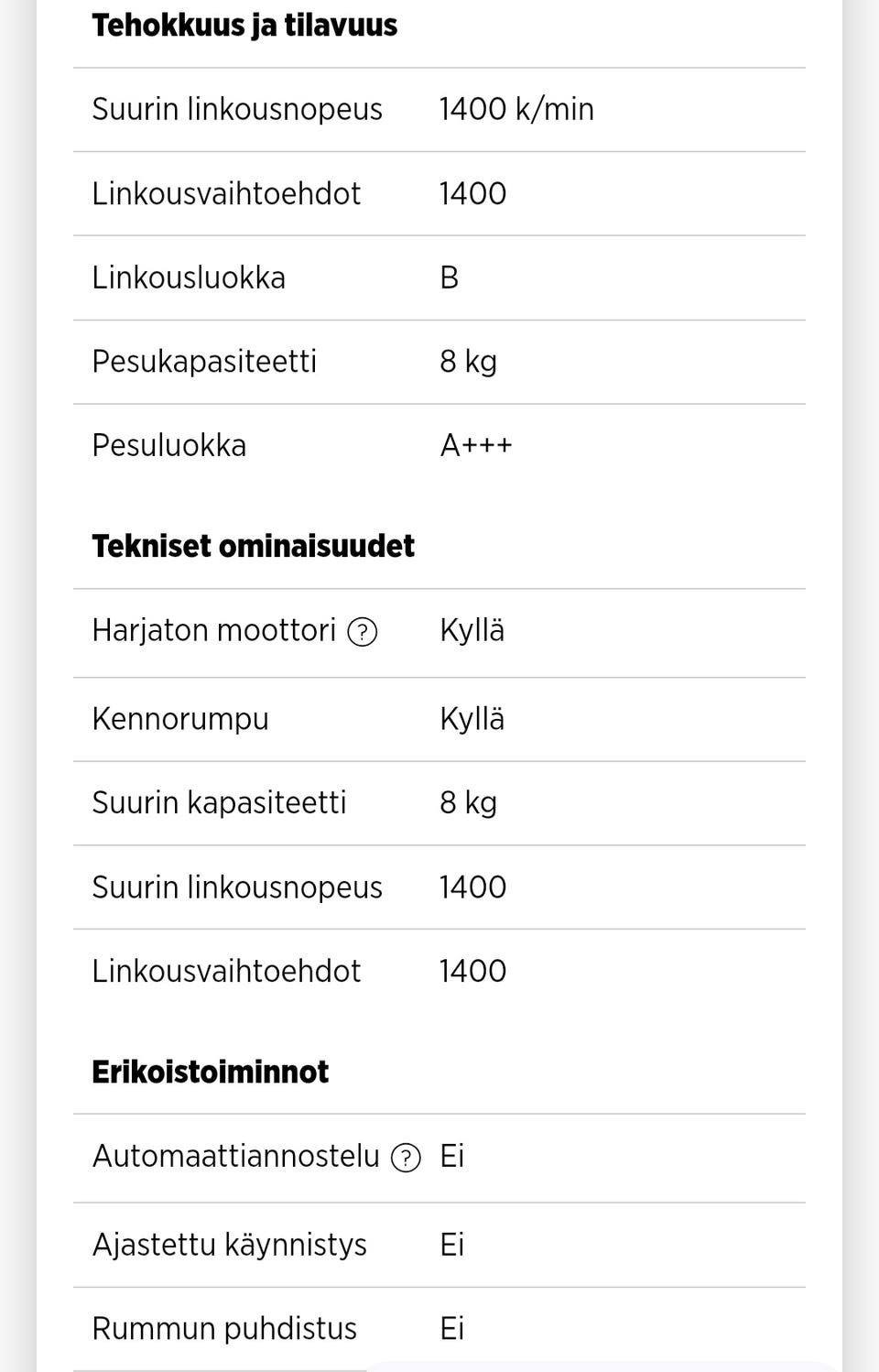Click the 1400 k/min value
The image size is (879, 1372).
[516, 109]
